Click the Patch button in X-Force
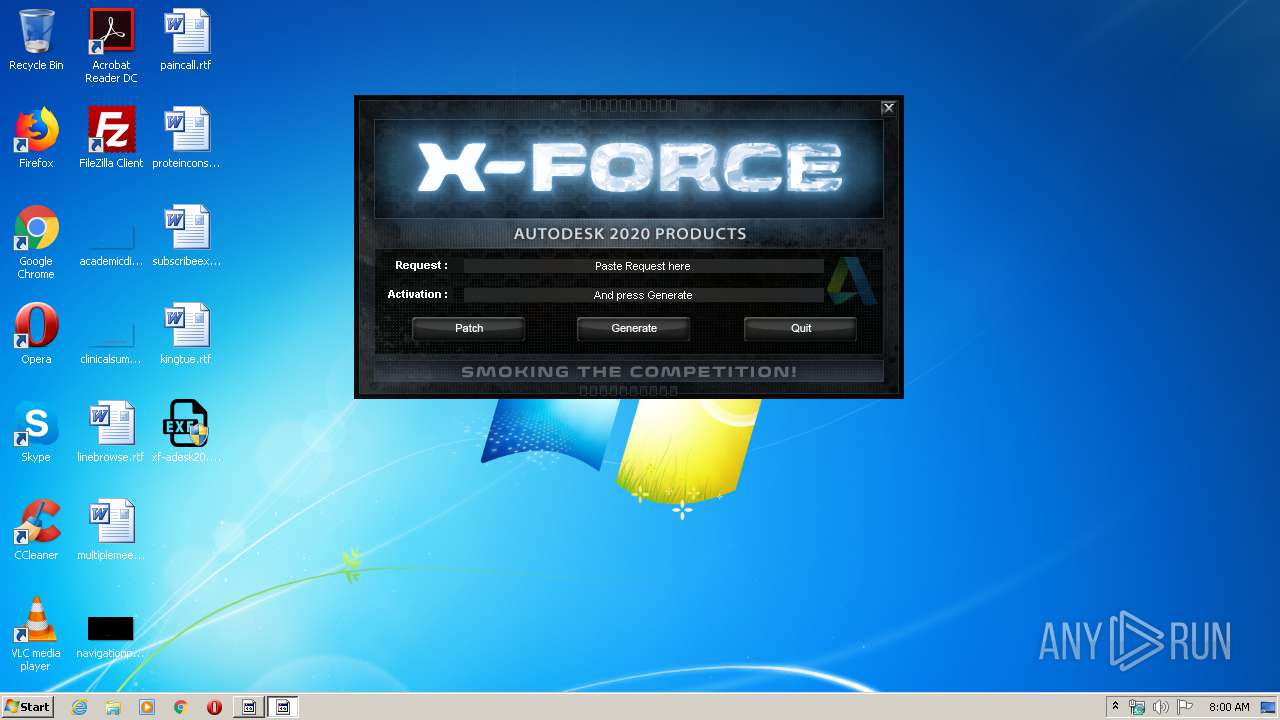The height and width of the screenshot is (720, 1280). point(468,328)
